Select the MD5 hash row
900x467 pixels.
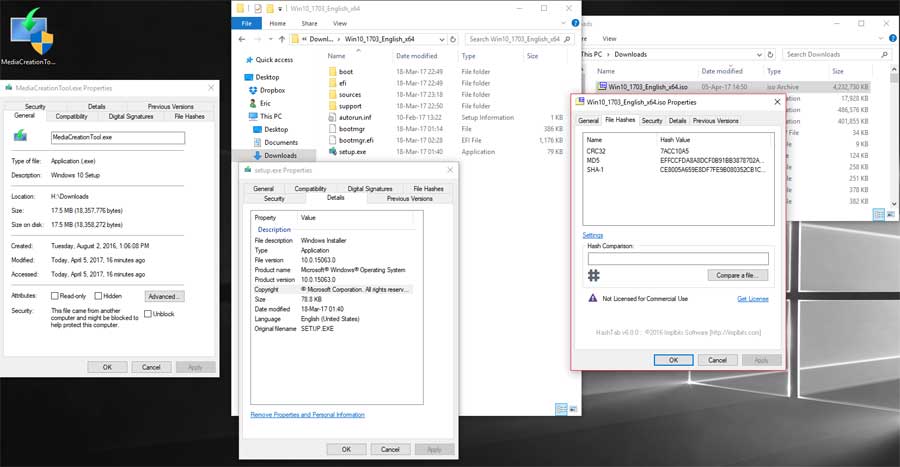click(x=678, y=161)
